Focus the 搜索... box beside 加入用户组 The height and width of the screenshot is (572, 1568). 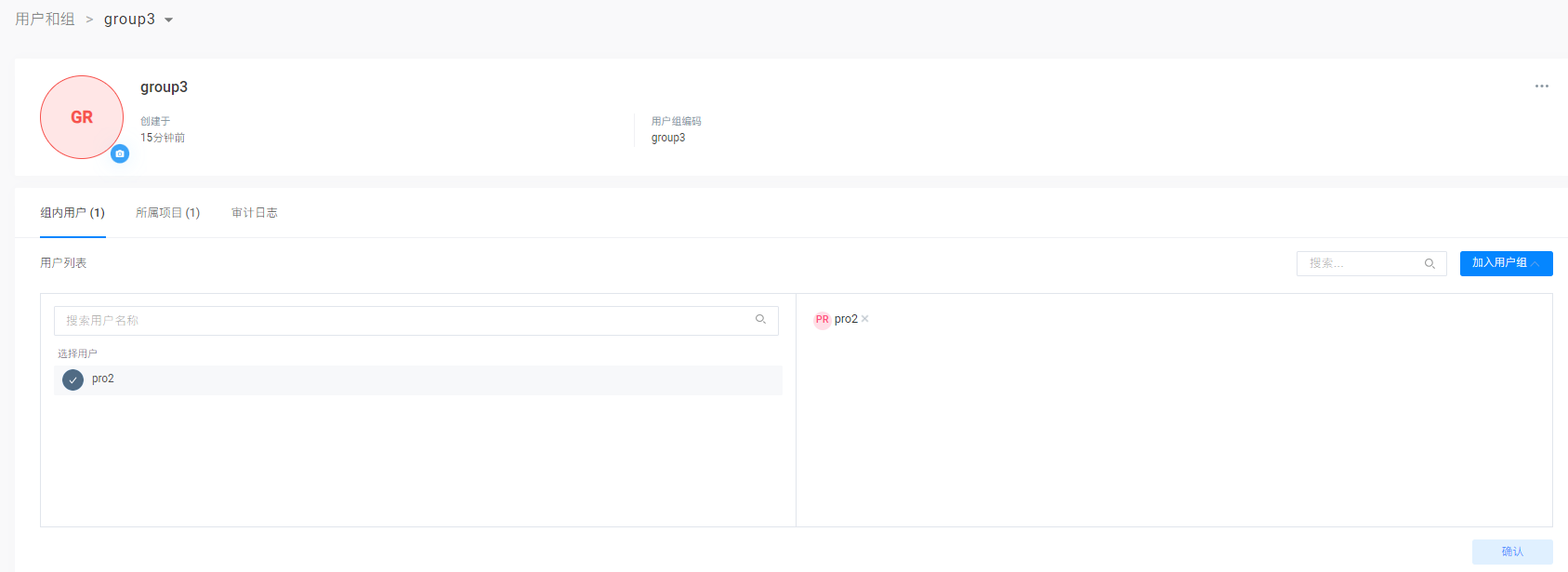(1362, 264)
